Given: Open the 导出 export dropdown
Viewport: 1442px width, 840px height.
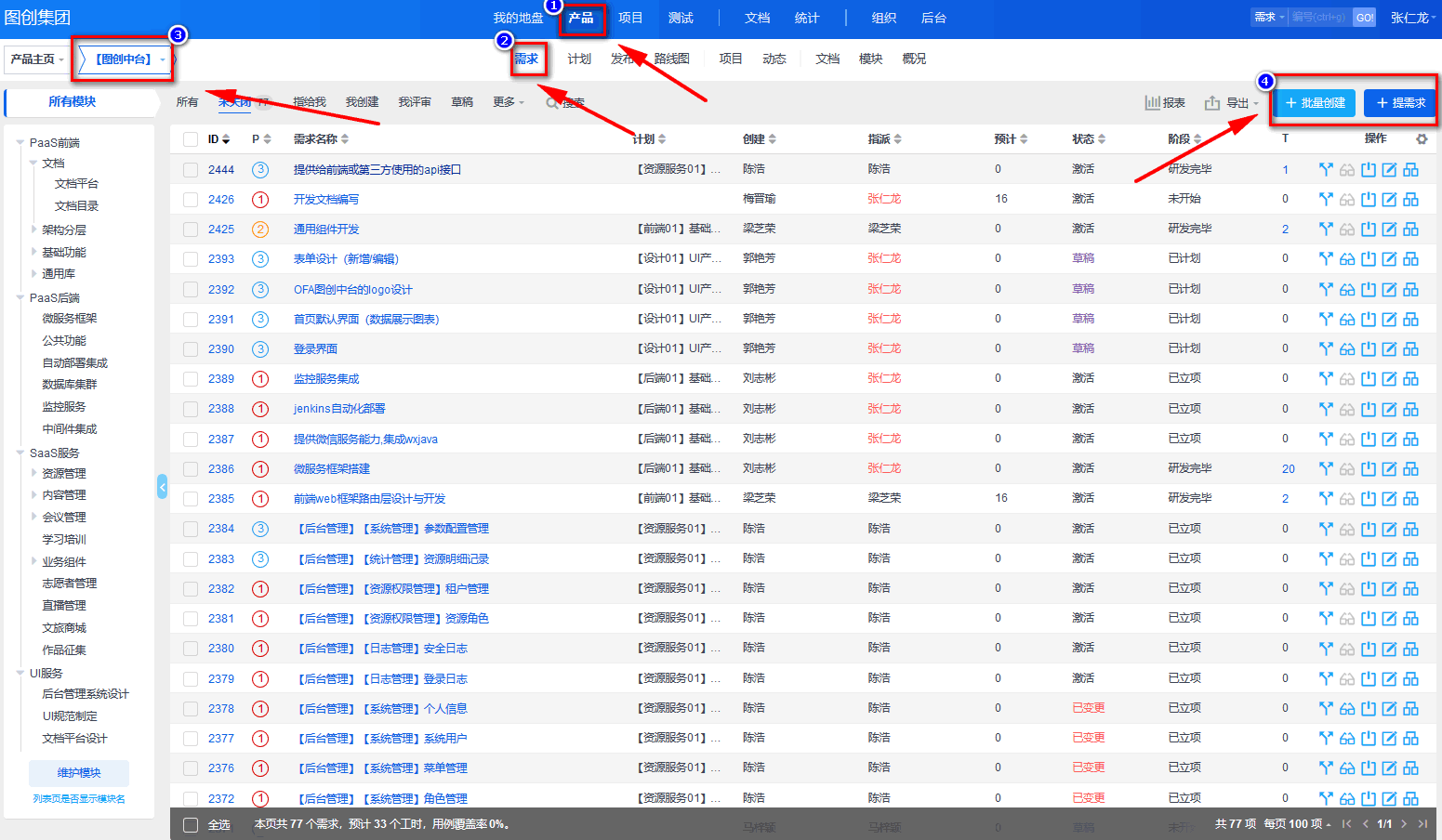Looking at the screenshot, I should (1231, 102).
